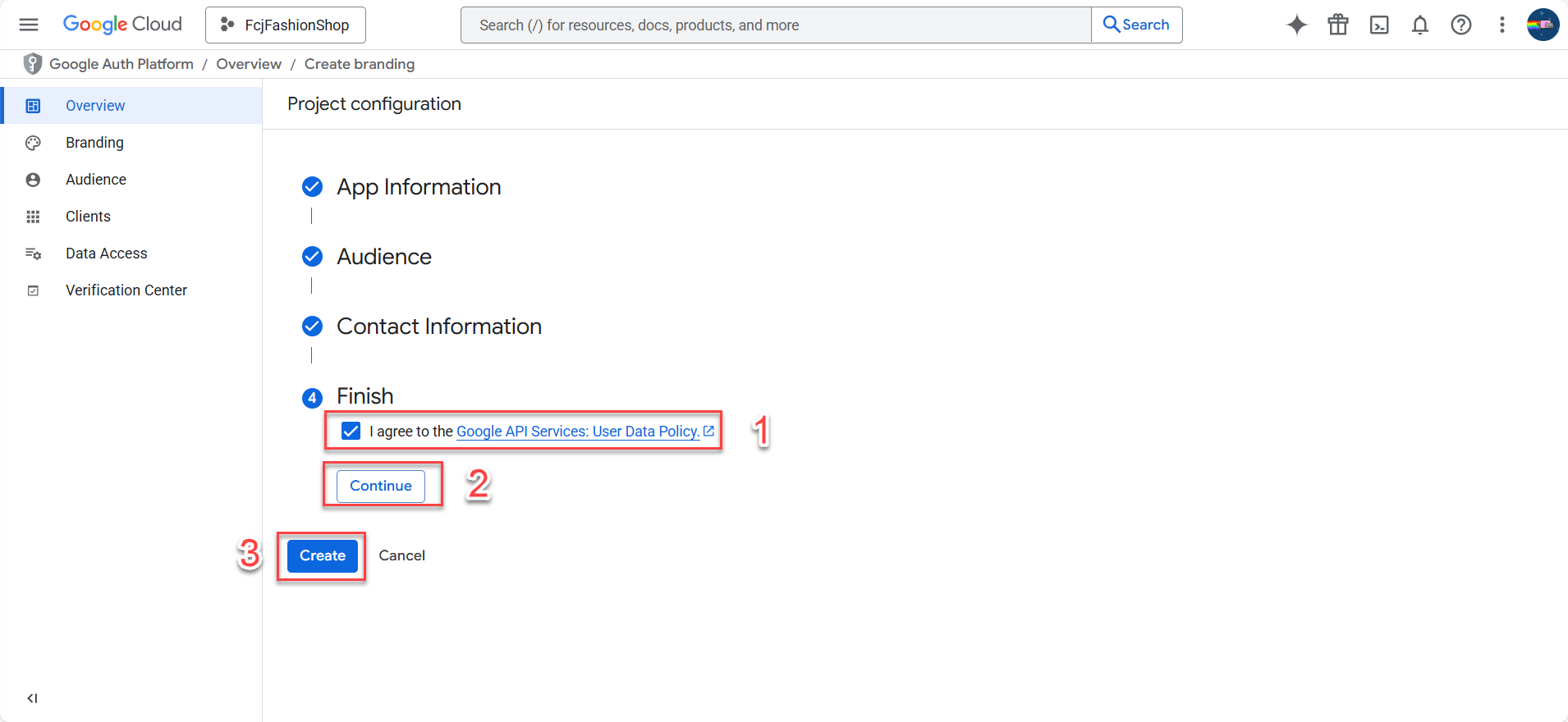Click the Overview dashboard sidebar icon
This screenshot has height=722, width=1568.
[33, 106]
